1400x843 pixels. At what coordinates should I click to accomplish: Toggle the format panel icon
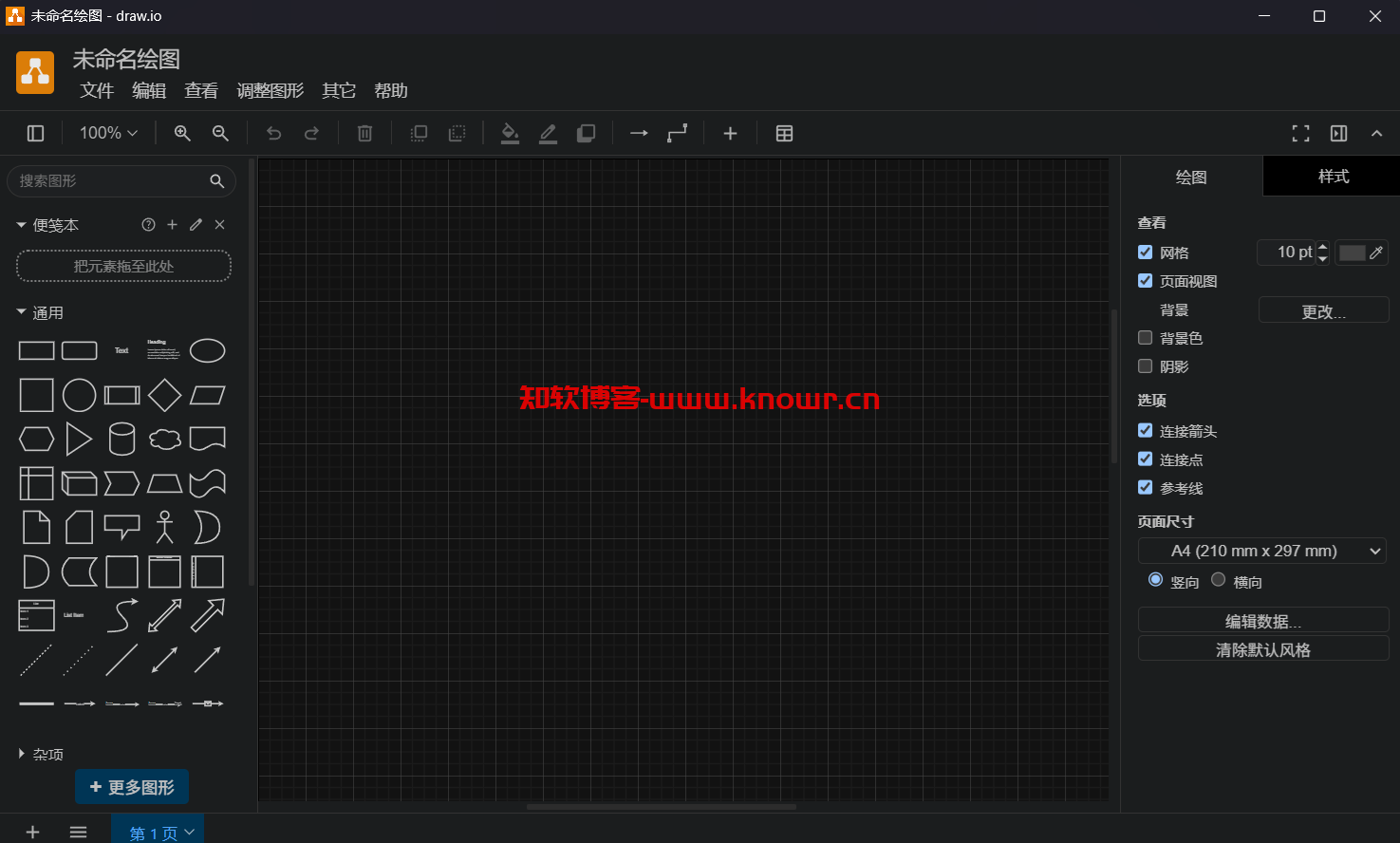coord(1338,134)
